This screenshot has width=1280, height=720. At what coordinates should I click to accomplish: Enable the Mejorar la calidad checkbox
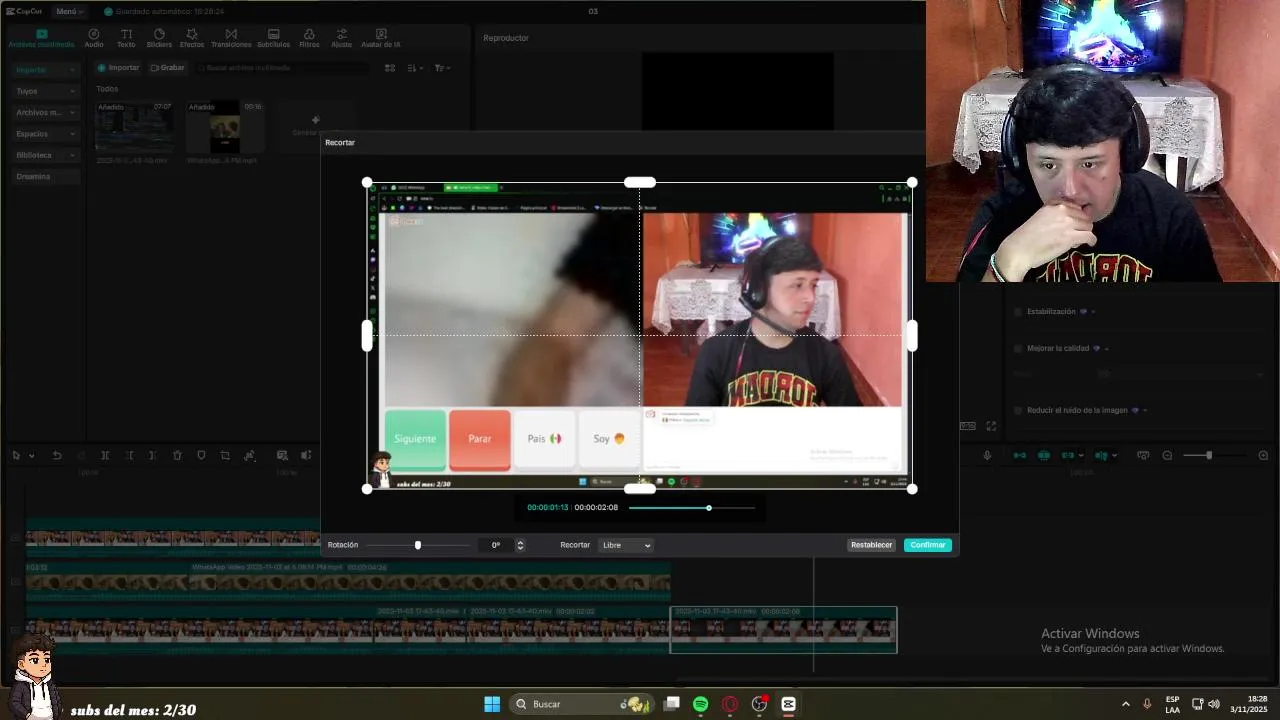[x=1018, y=348]
